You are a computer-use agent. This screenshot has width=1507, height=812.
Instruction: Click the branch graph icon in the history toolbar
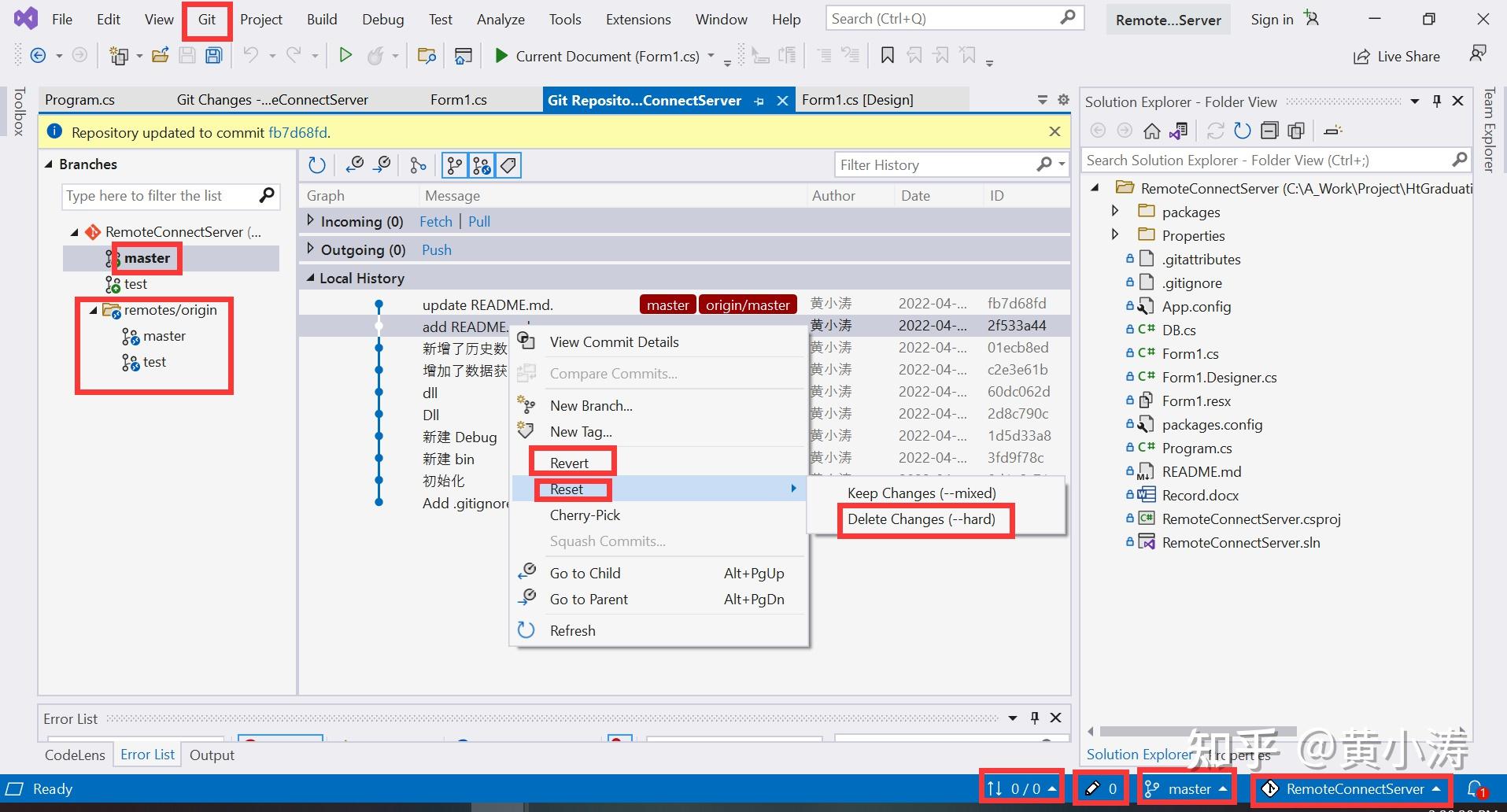point(418,165)
